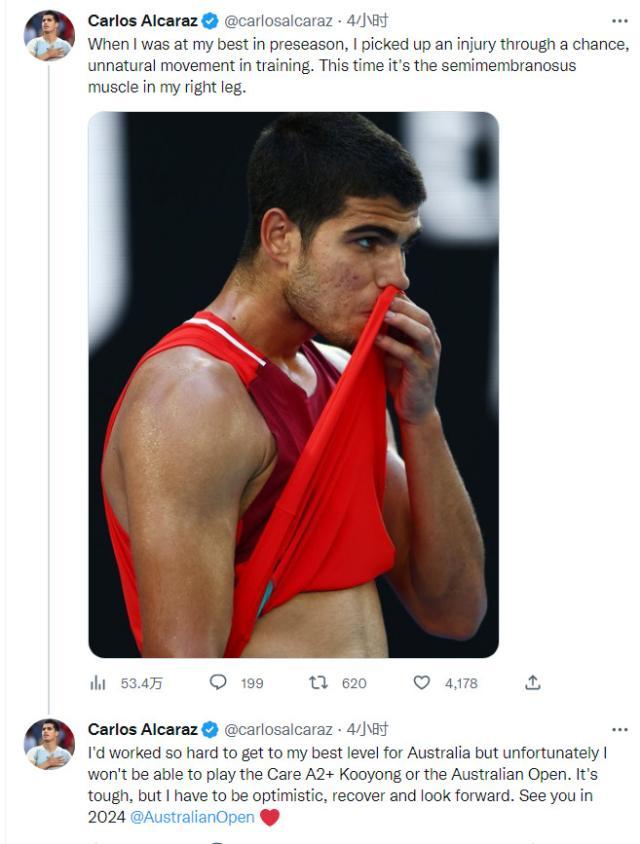Click the reply icon under the first tweet
Viewport: 640px width, 844px height.
pos(218,682)
